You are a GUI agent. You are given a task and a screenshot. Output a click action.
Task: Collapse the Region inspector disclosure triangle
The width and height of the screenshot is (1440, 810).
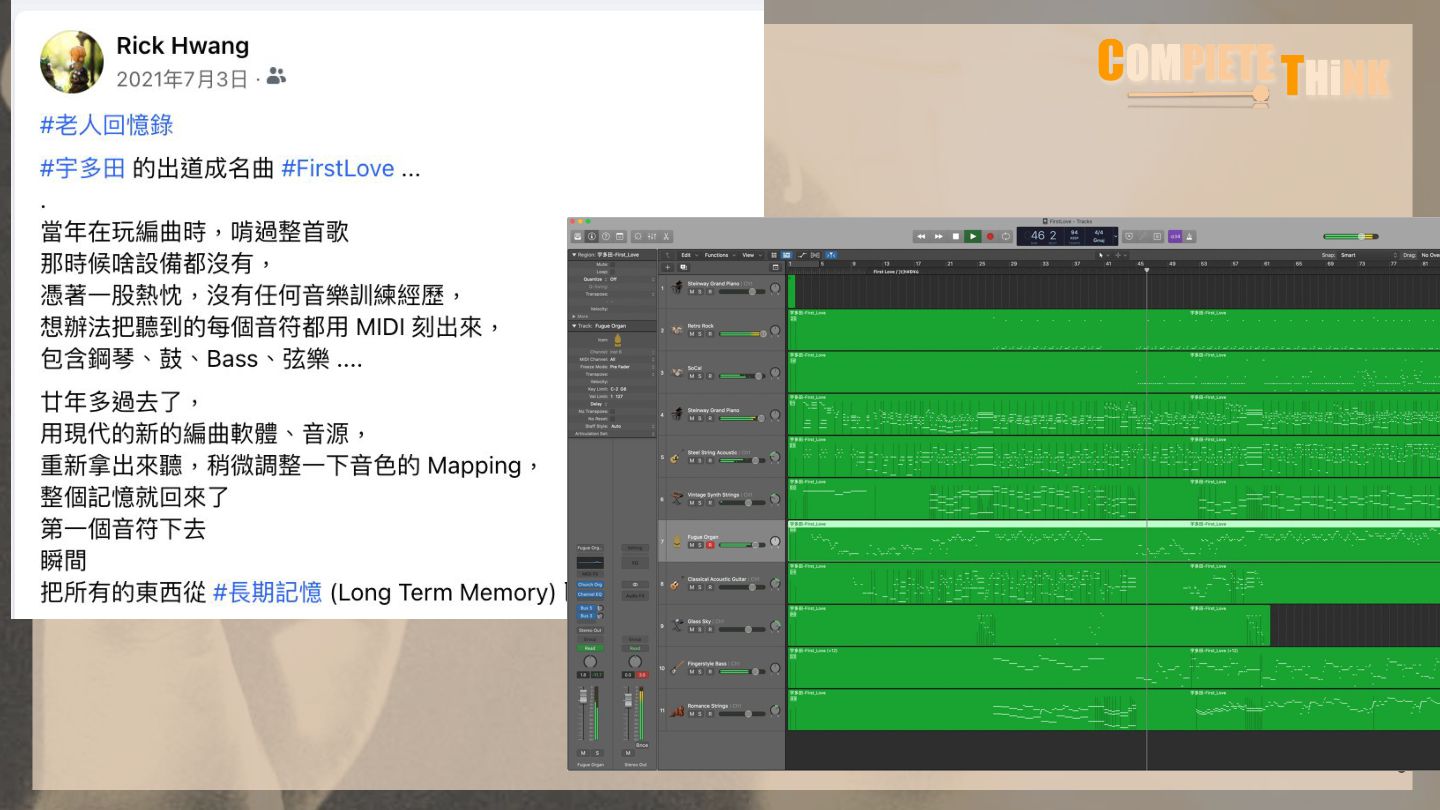pyautogui.click(x=574, y=255)
